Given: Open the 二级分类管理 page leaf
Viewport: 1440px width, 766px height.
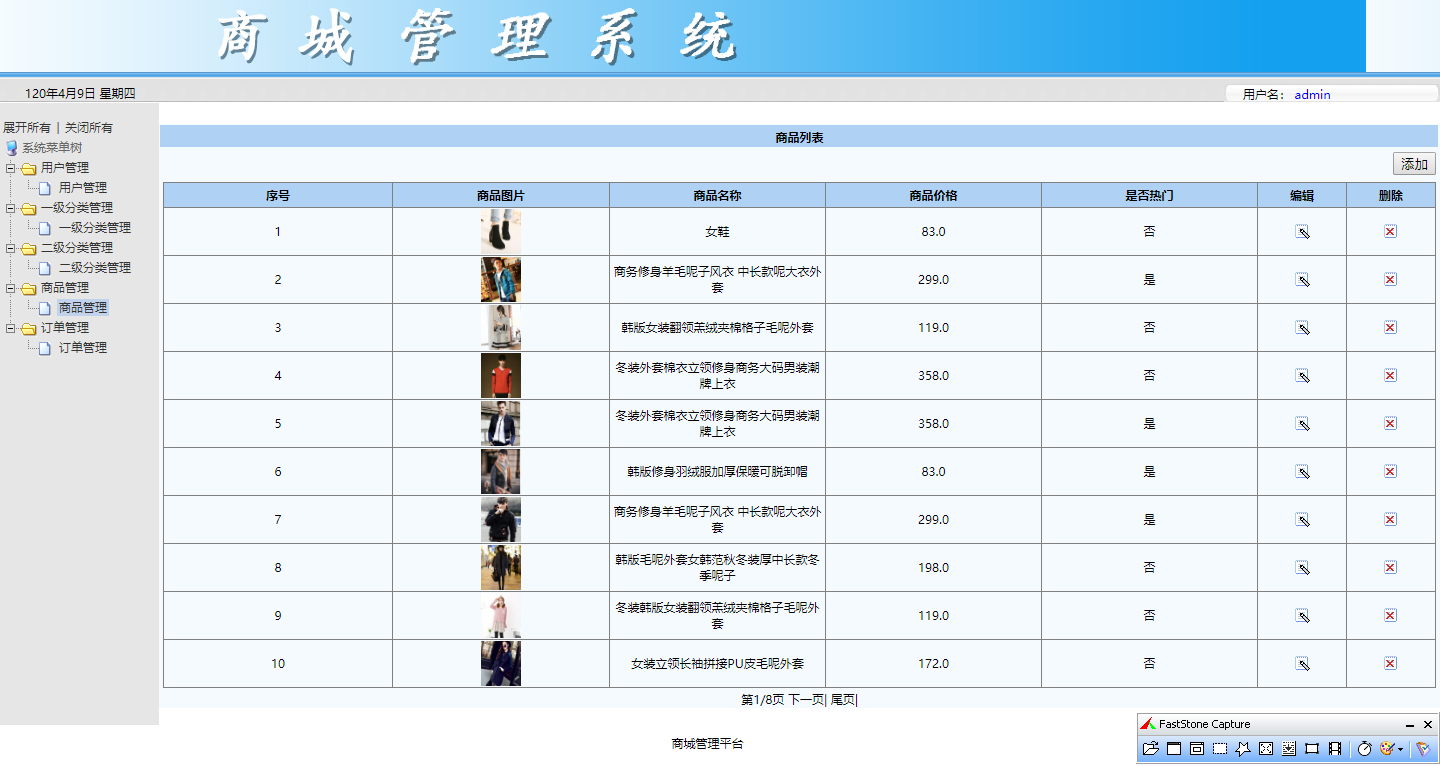Looking at the screenshot, I should click(x=95, y=268).
